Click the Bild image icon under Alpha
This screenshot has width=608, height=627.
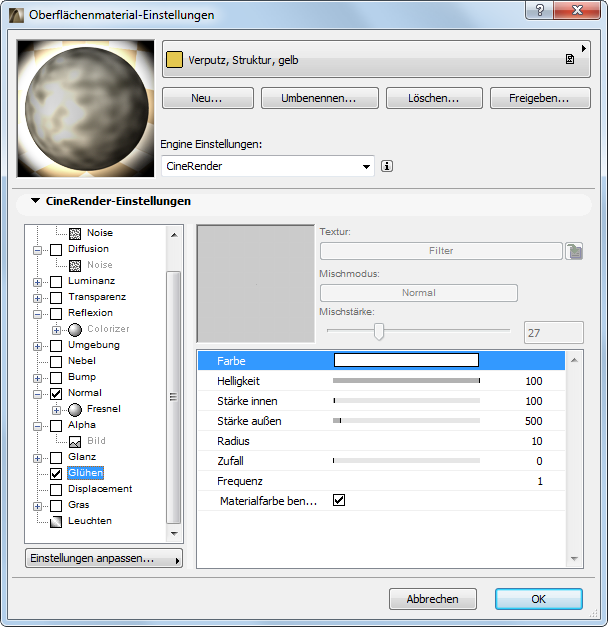point(75,441)
